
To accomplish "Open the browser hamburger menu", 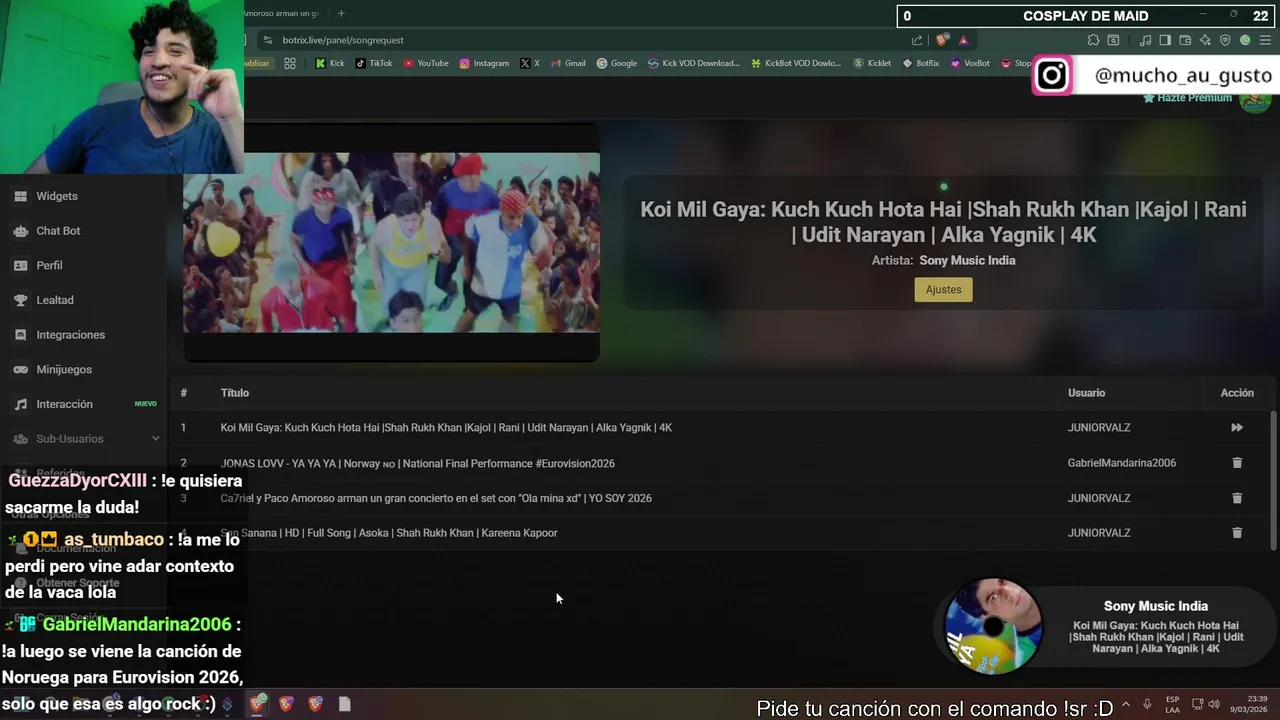I will (1265, 40).
